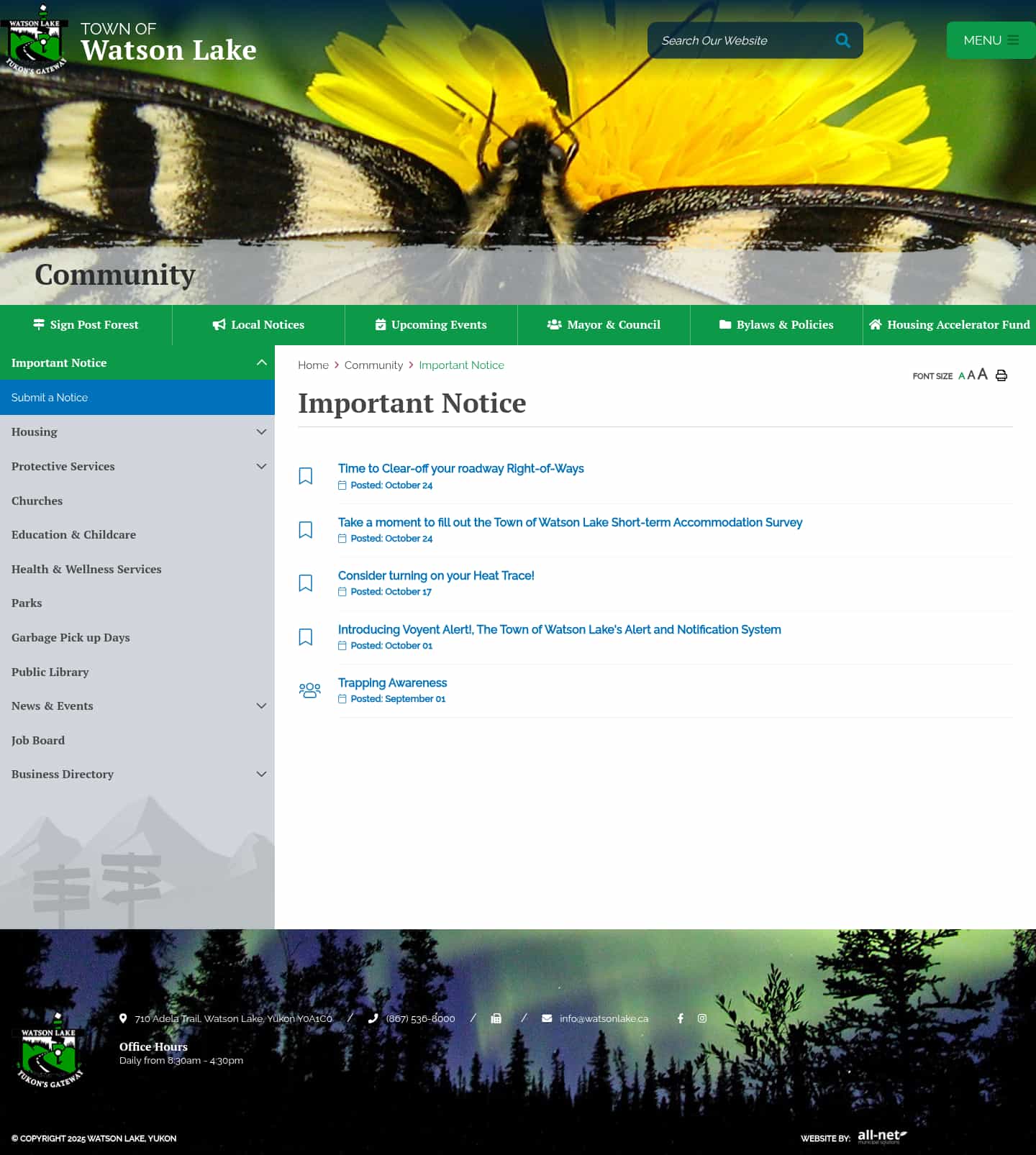The height and width of the screenshot is (1155, 1036).
Task: Go to Home breadcrumb
Action: 313,365
